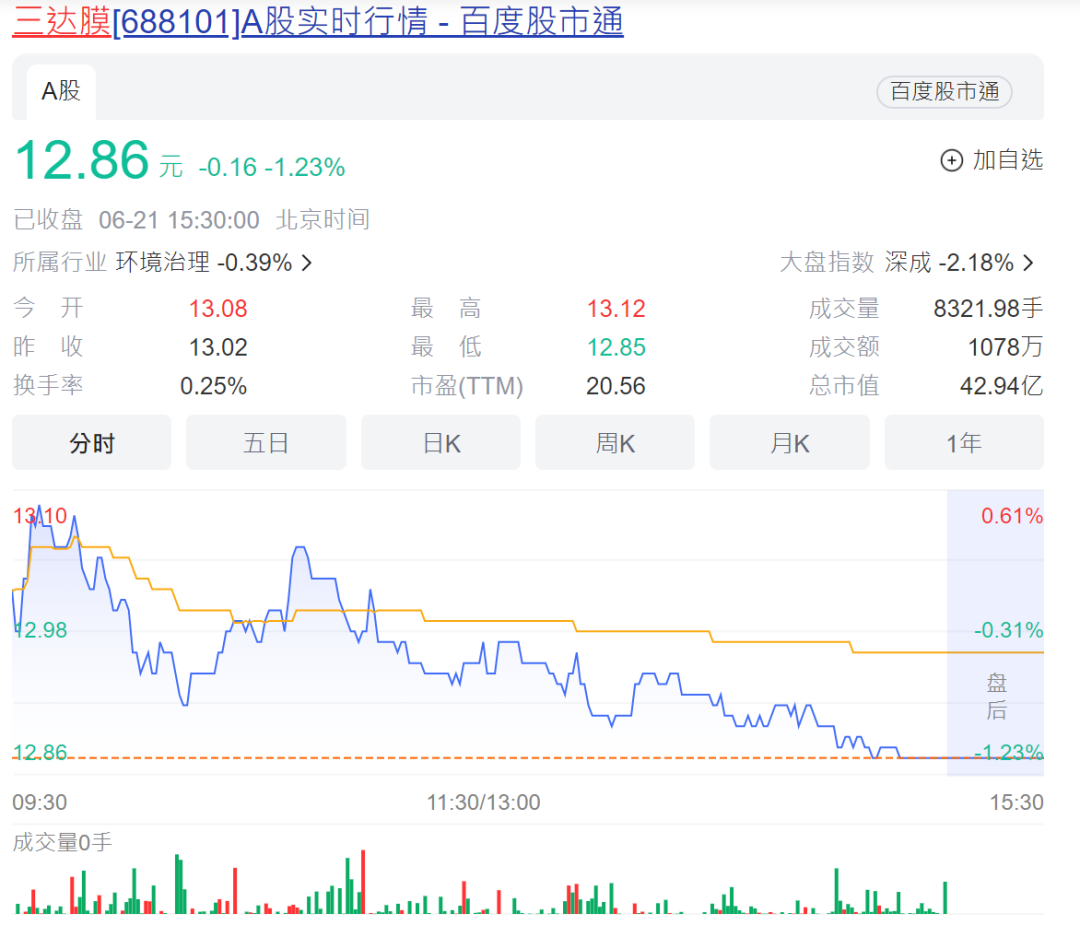Open the [688101]A股实时行情 title link

[368, 21]
